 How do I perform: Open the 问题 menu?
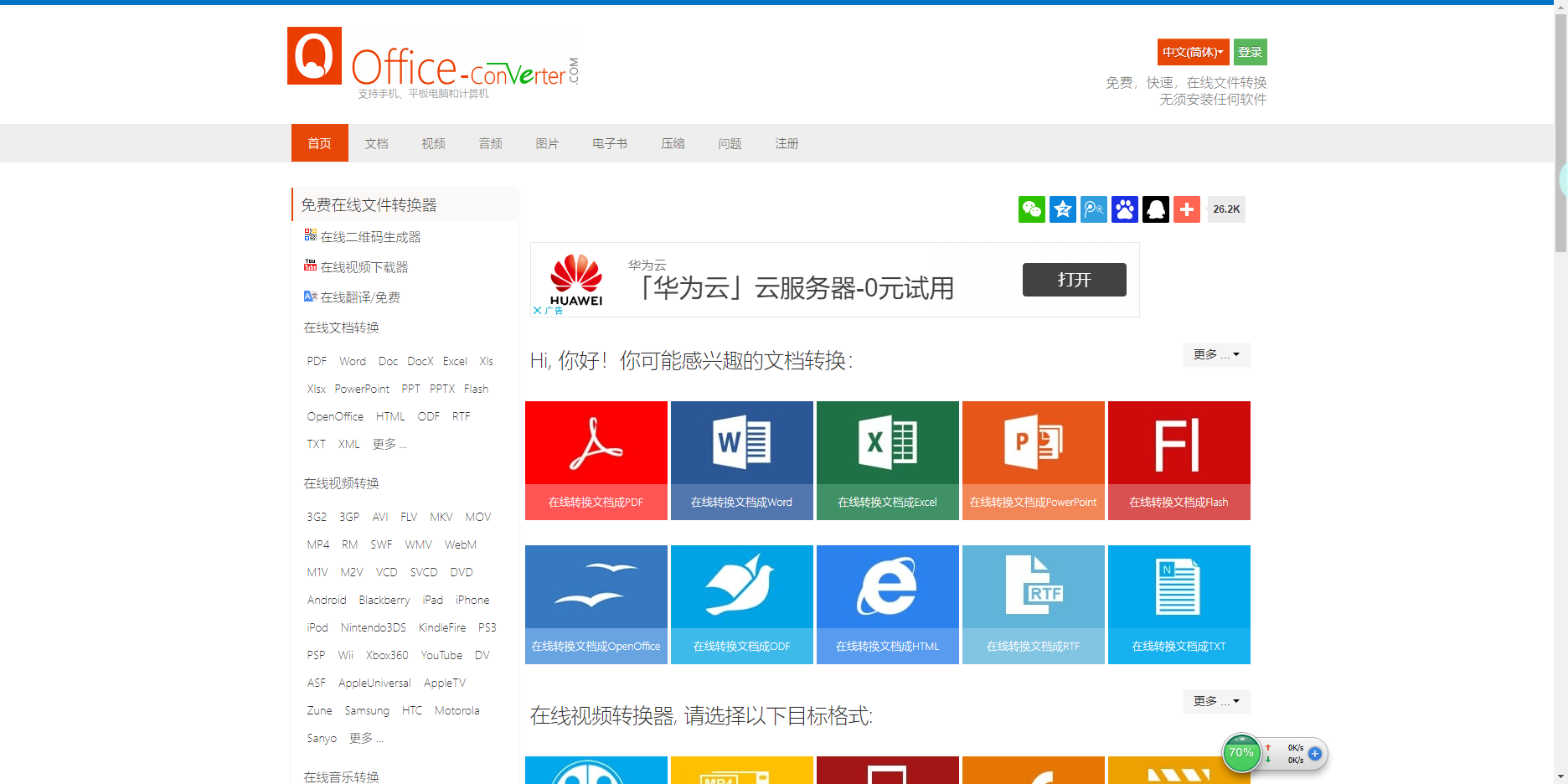pos(730,143)
